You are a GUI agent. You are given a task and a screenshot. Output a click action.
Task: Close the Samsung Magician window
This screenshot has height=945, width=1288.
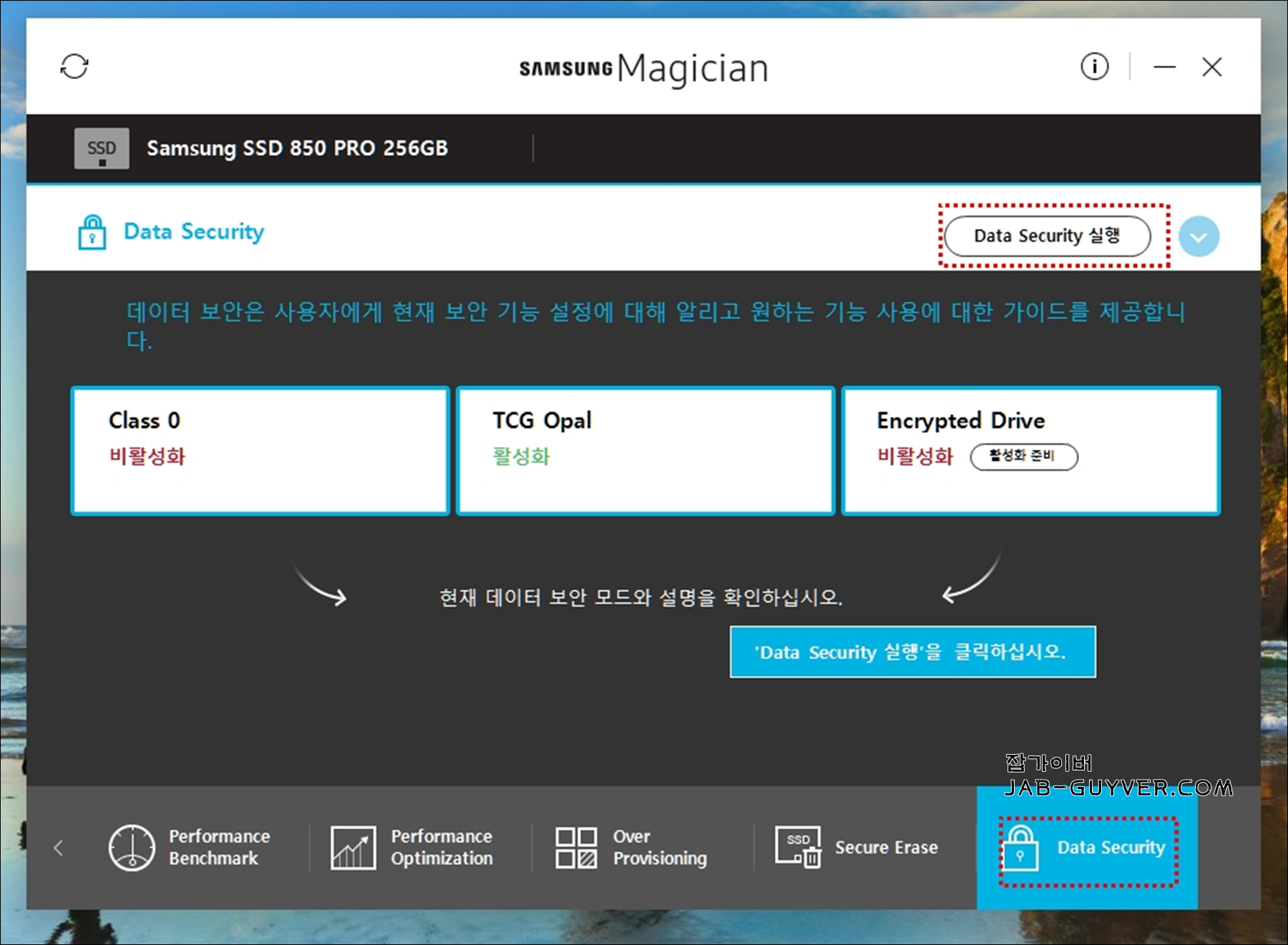1212,67
